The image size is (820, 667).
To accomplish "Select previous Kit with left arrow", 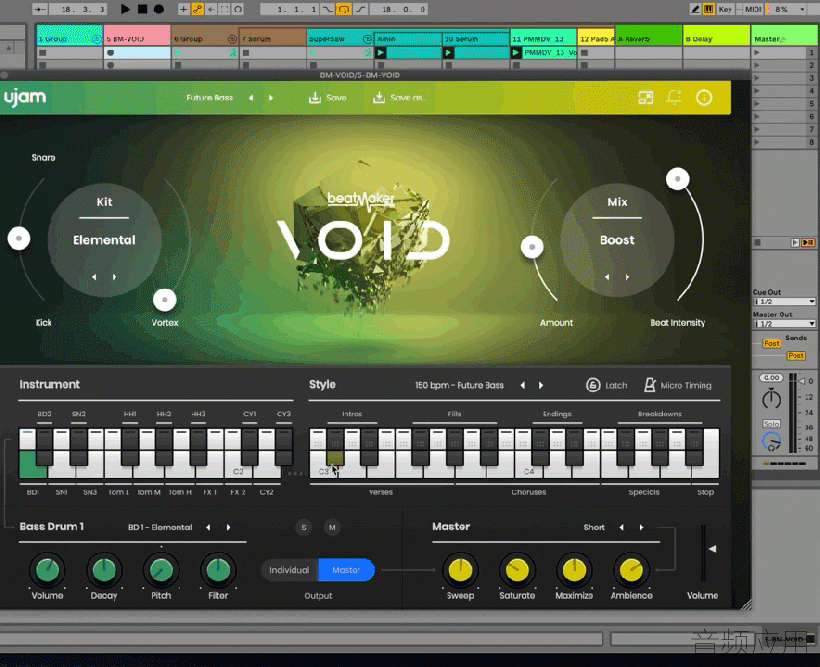I will [x=94, y=277].
